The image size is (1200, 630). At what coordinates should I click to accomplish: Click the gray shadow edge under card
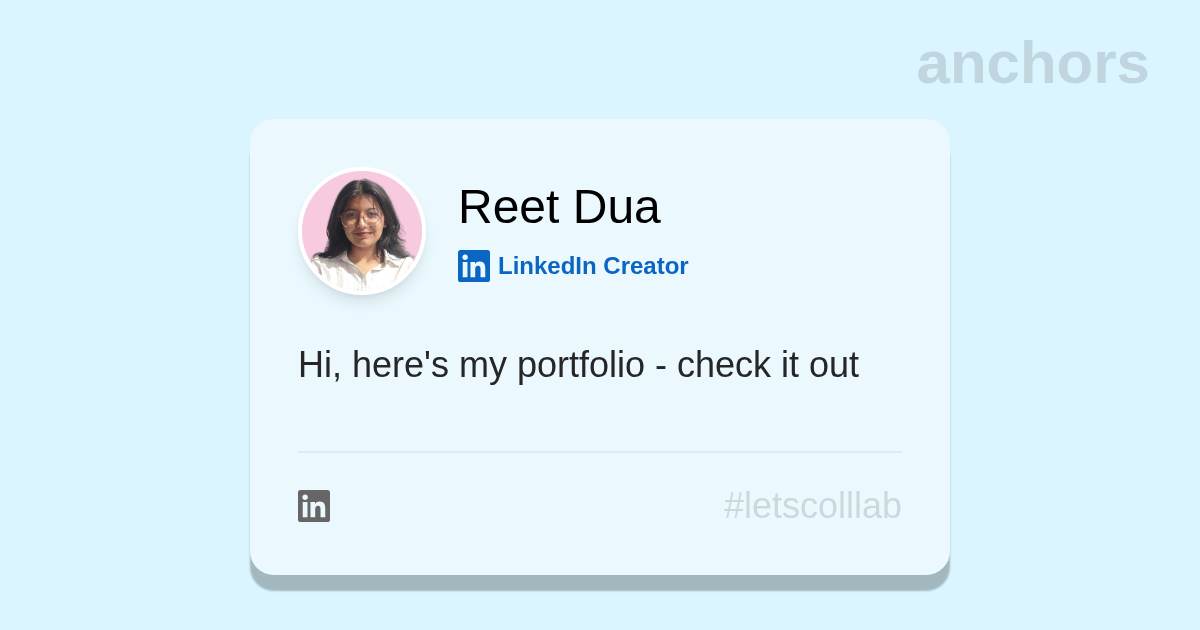(x=600, y=583)
